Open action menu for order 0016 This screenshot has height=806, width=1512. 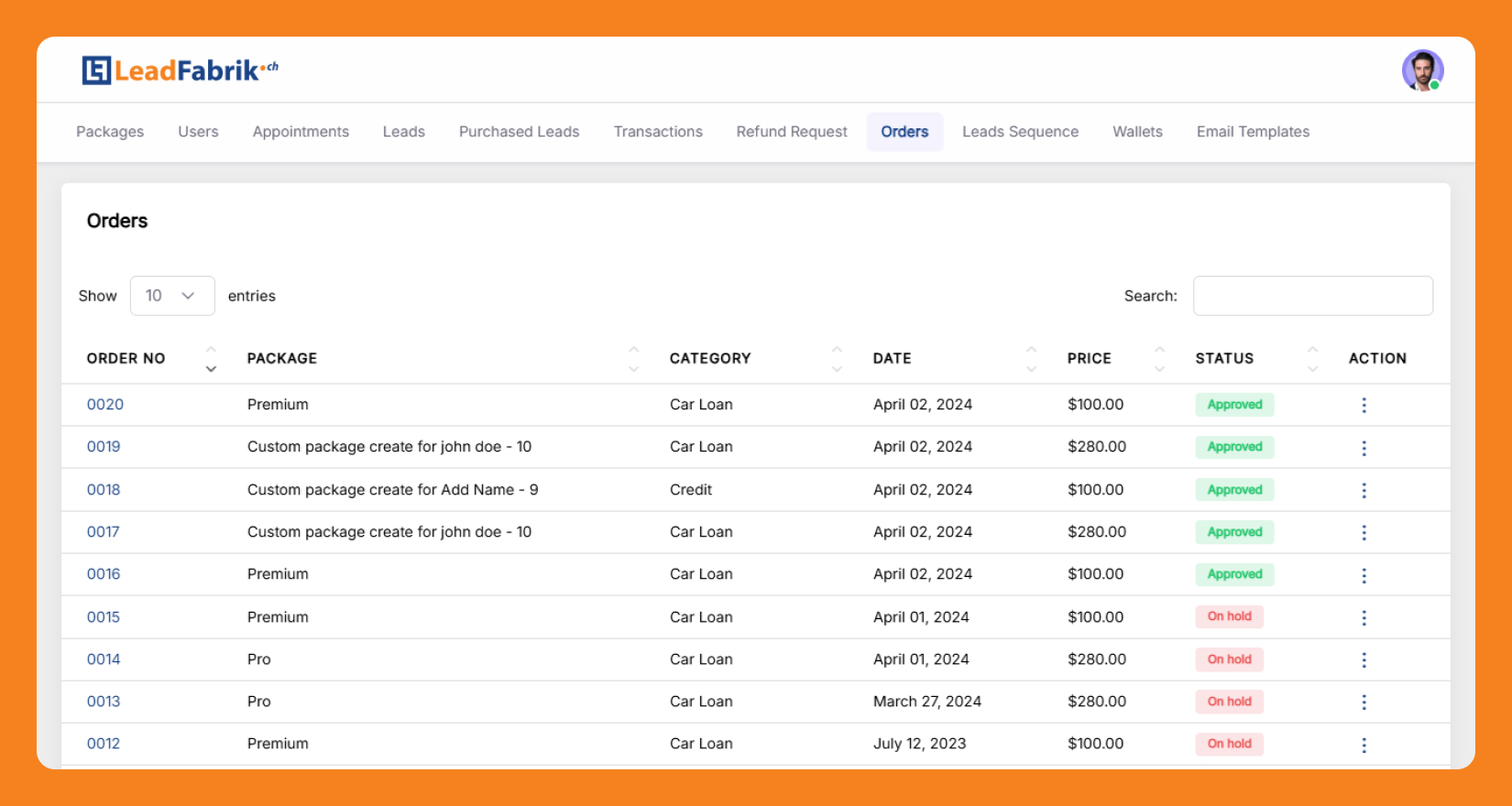coord(1364,575)
